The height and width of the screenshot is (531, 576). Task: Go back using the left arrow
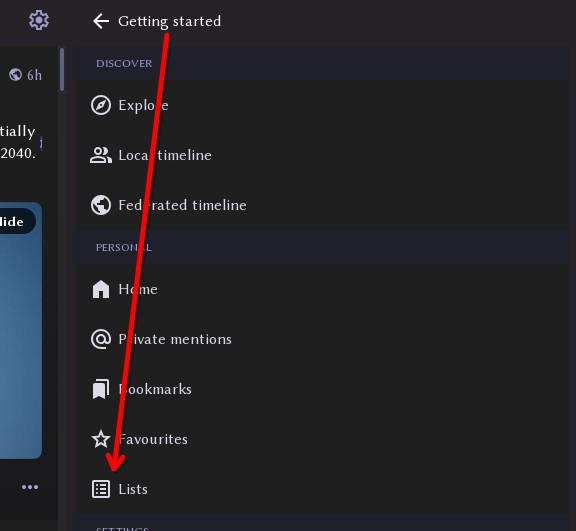[101, 21]
